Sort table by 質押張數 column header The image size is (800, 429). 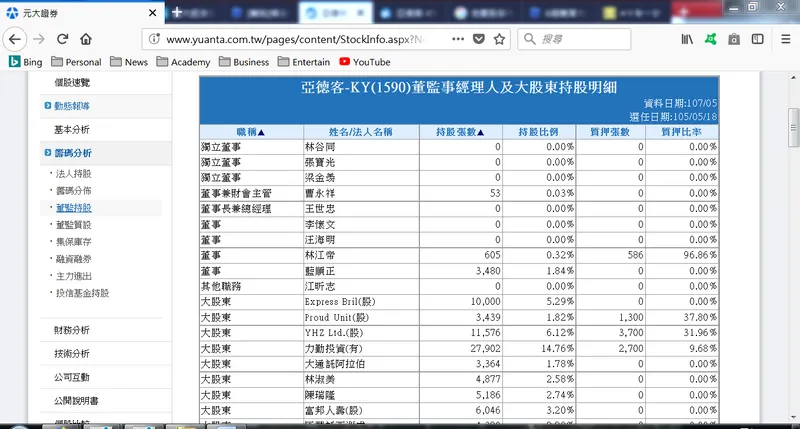pos(610,132)
